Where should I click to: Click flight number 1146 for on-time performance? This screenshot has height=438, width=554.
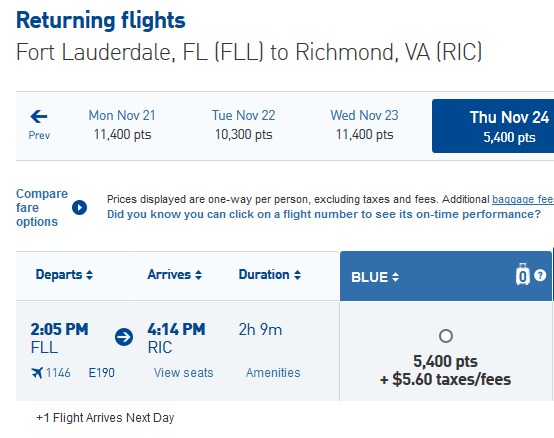[58, 373]
